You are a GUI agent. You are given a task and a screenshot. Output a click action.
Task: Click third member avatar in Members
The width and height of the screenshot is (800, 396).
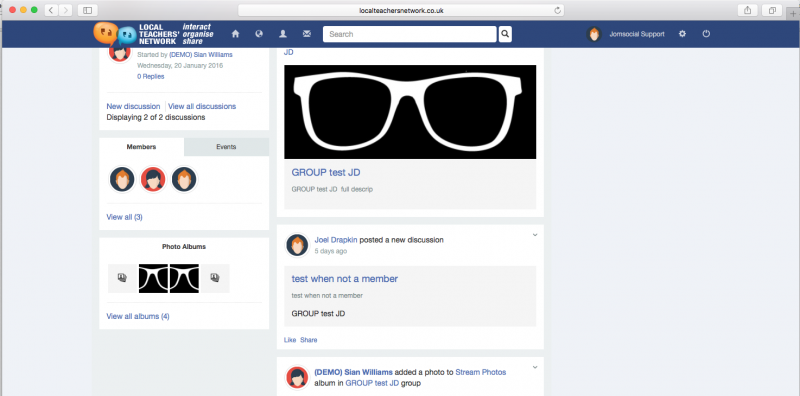(184, 180)
